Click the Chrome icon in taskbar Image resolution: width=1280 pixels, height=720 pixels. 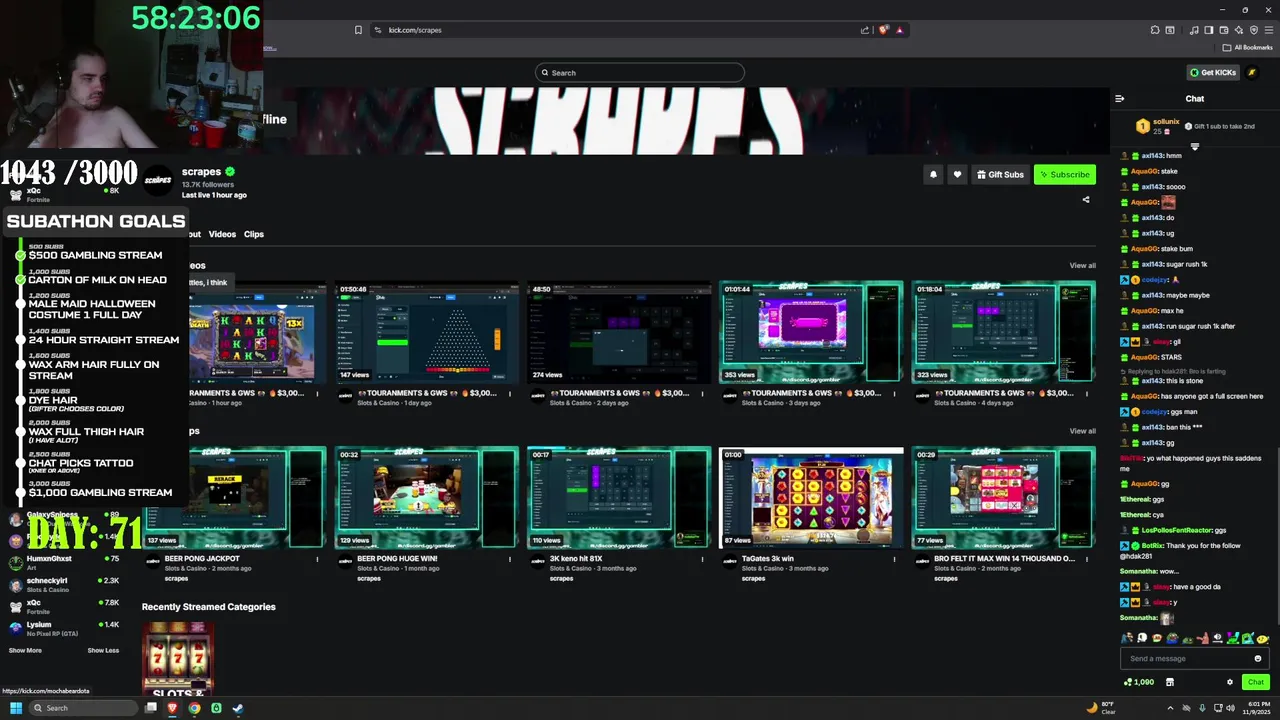(x=194, y=708)
